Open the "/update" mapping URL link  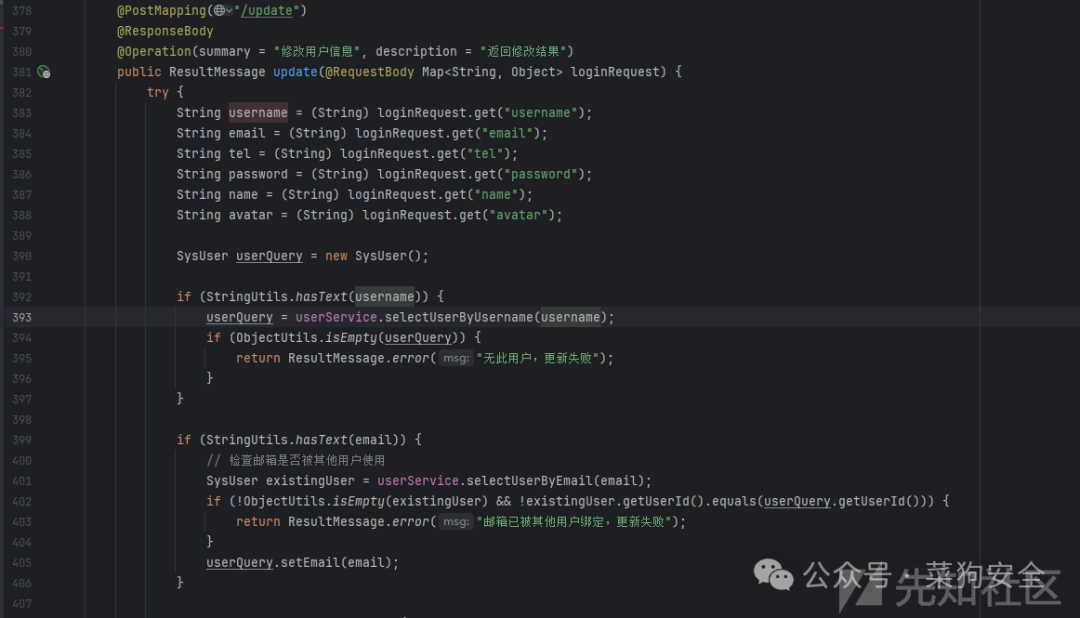[266, 10]
